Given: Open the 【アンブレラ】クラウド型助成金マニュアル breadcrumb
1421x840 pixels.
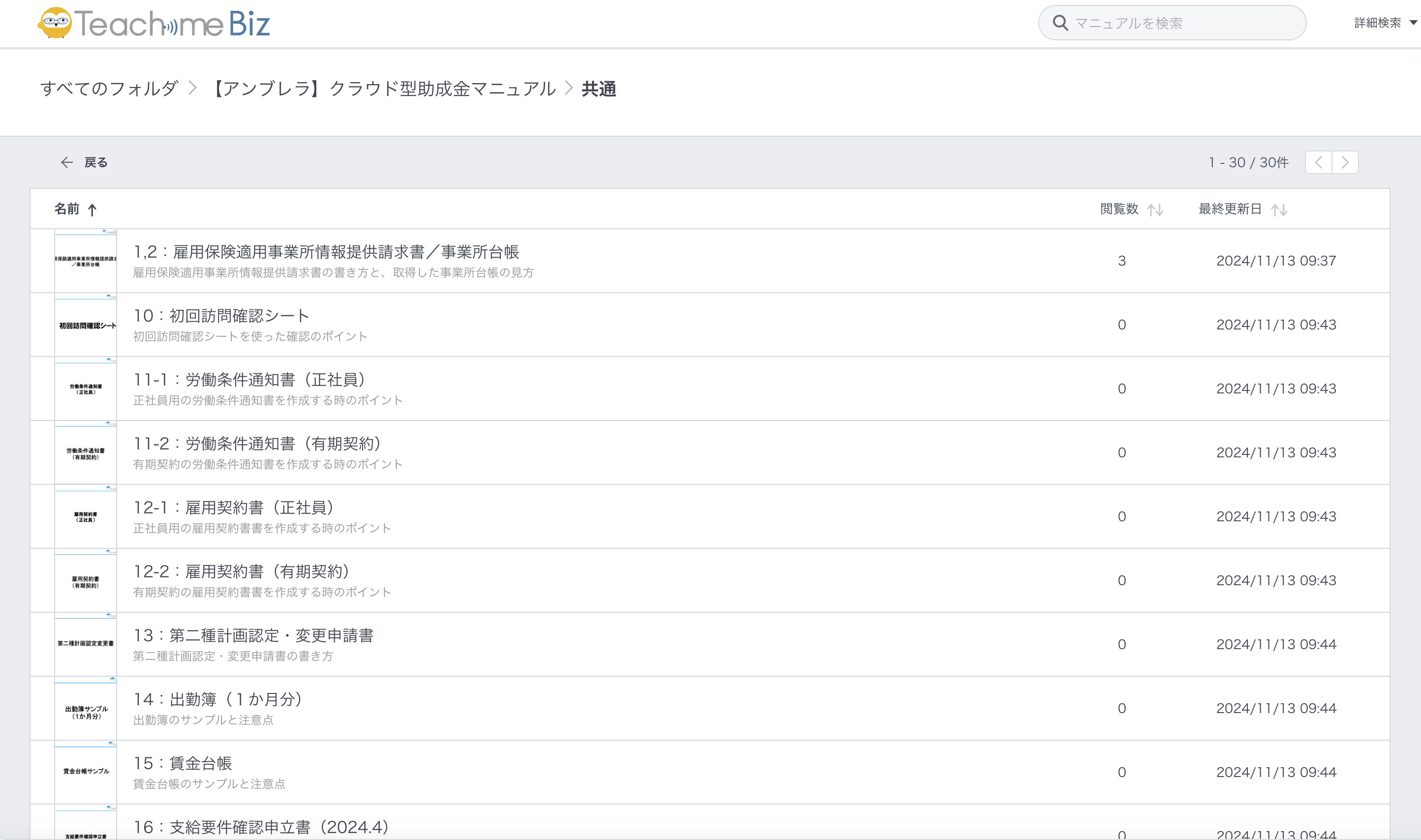Looking at the screenshot, I should pos(383,89).
